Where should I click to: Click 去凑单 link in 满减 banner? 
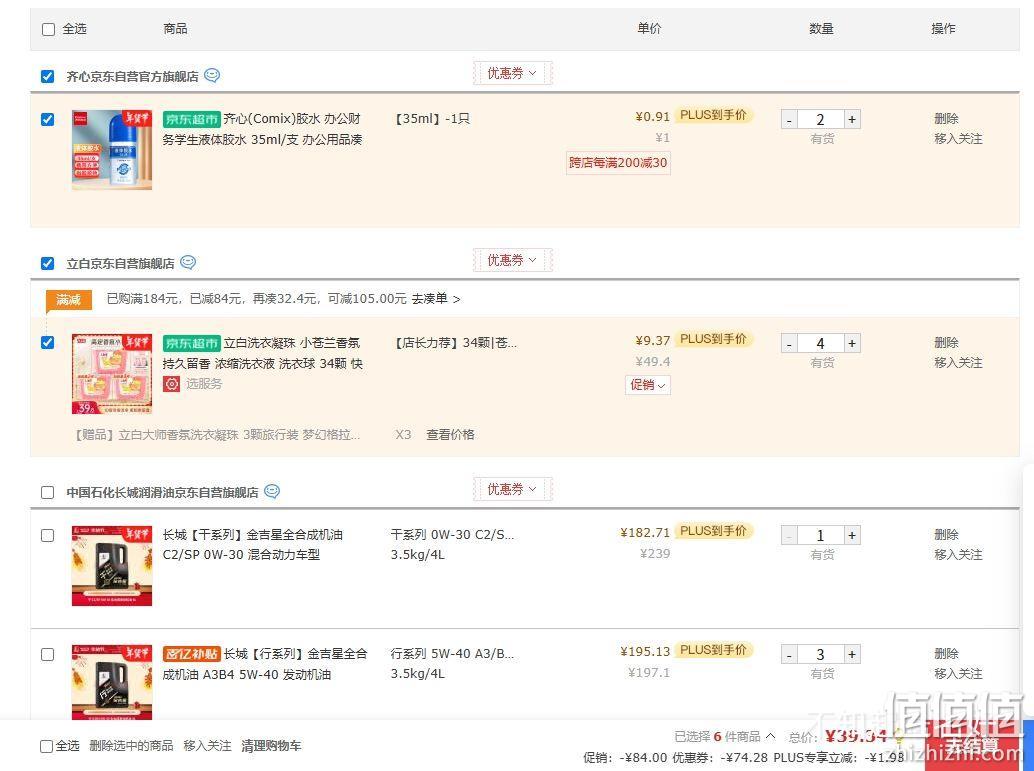(436, 299)
